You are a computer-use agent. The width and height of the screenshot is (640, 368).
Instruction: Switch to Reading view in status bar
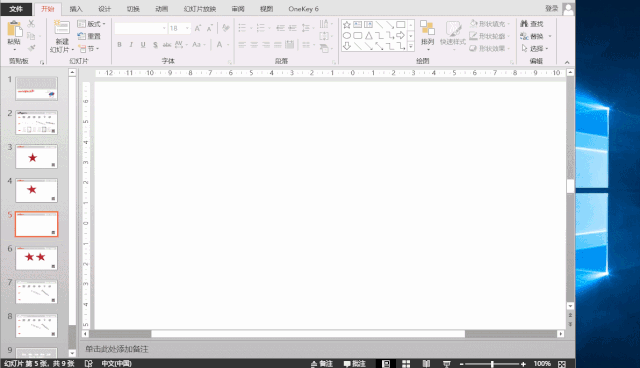point(426,364)
